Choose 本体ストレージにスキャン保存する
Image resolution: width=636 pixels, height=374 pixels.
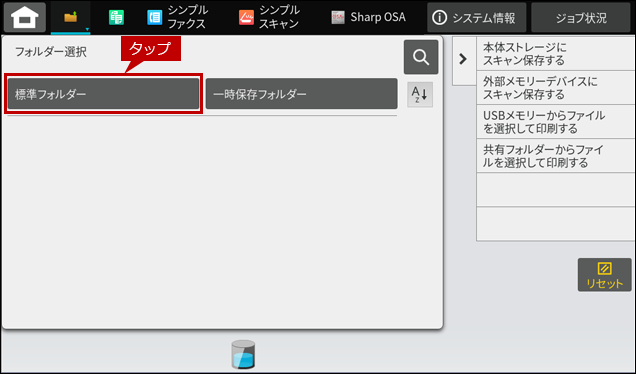(556, 54)
